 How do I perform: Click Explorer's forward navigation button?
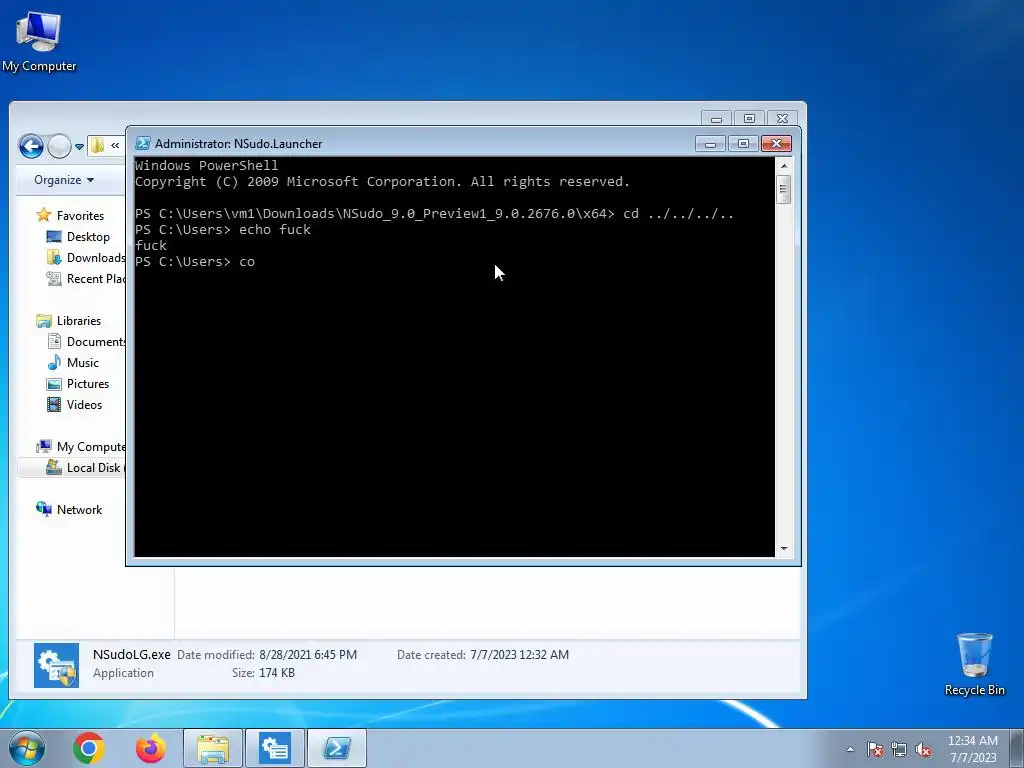coord(59,146)
